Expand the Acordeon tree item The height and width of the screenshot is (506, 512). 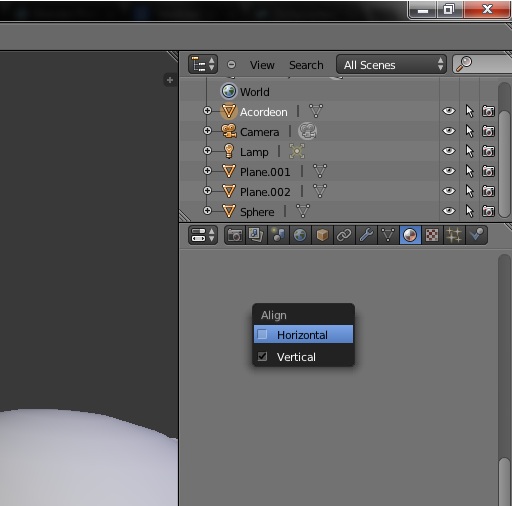coord(207,111)
